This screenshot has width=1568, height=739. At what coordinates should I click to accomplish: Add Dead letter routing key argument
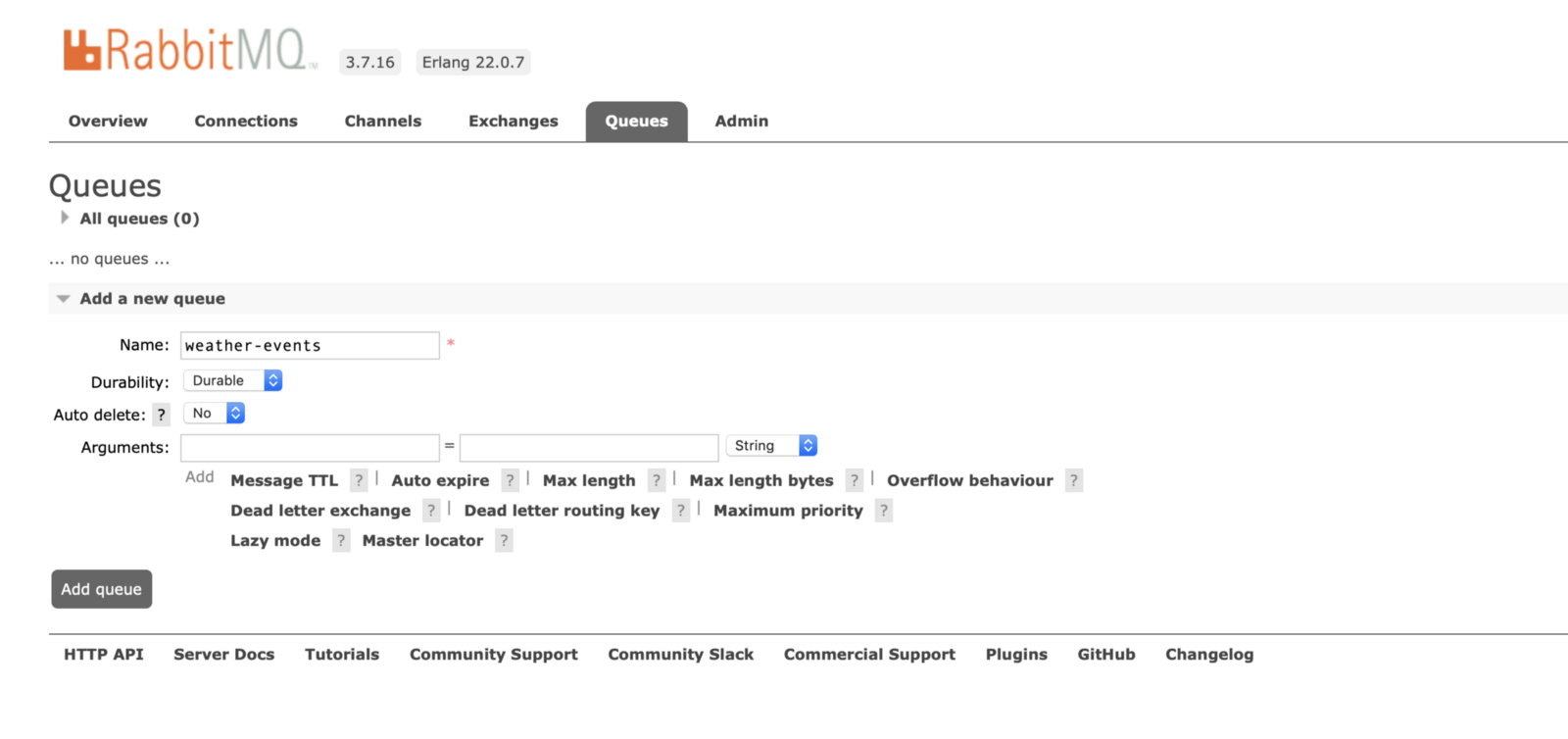pos(562,511)
